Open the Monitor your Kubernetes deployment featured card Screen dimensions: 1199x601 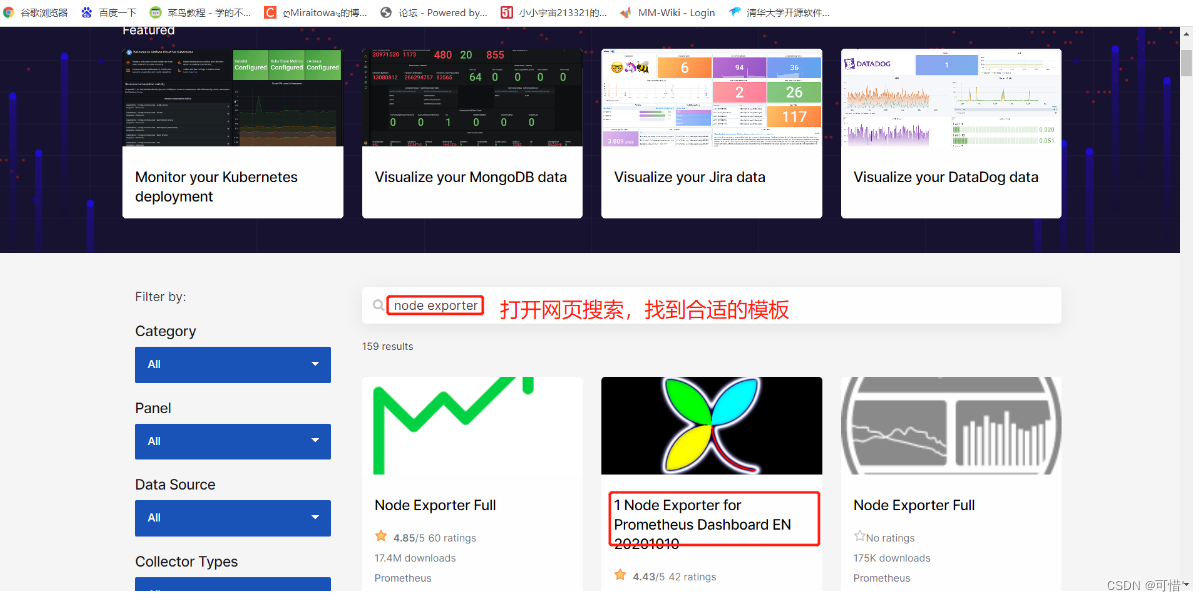pos(232,134)
